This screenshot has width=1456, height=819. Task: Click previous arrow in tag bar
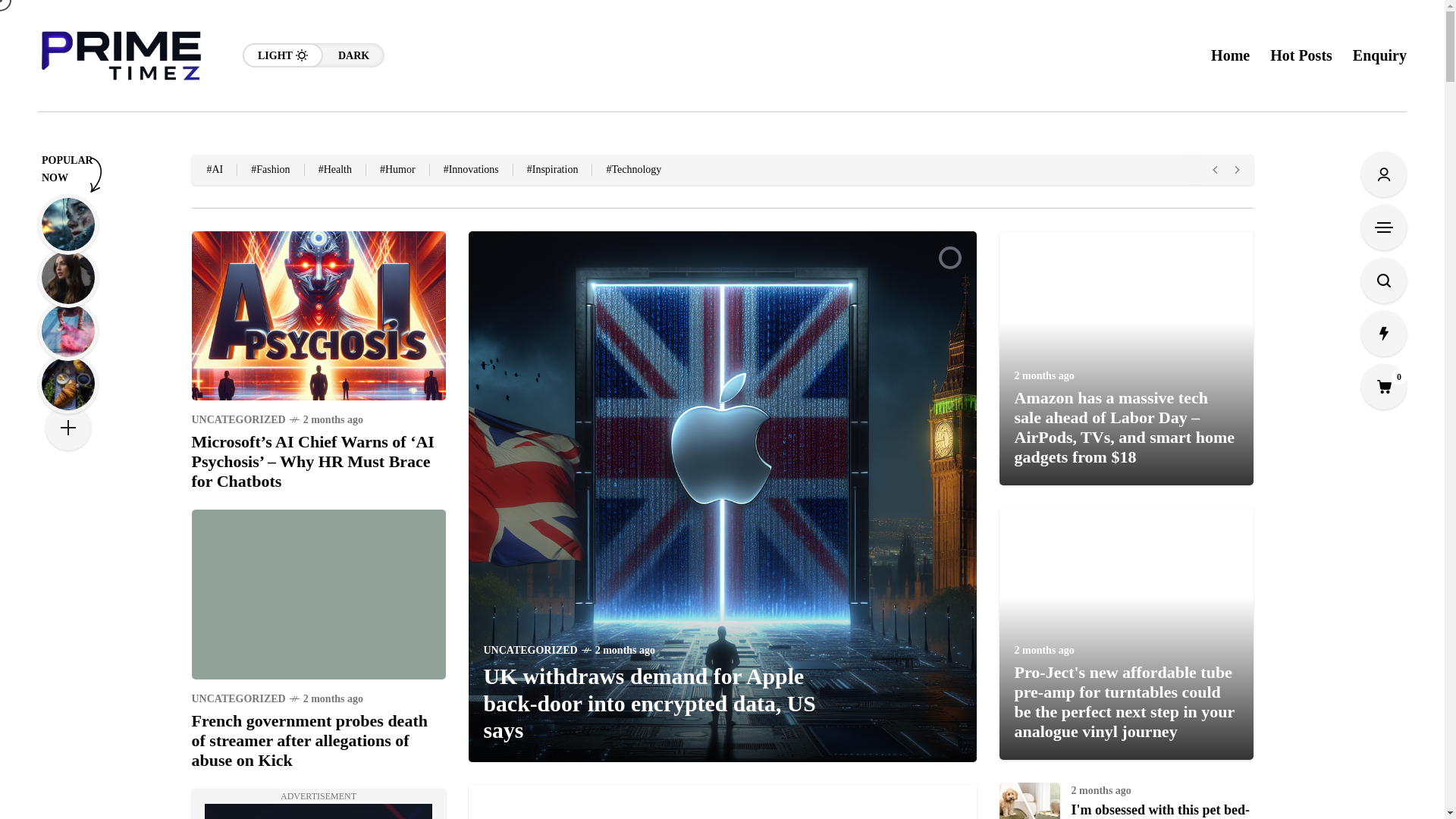(x=1215, y=170)
